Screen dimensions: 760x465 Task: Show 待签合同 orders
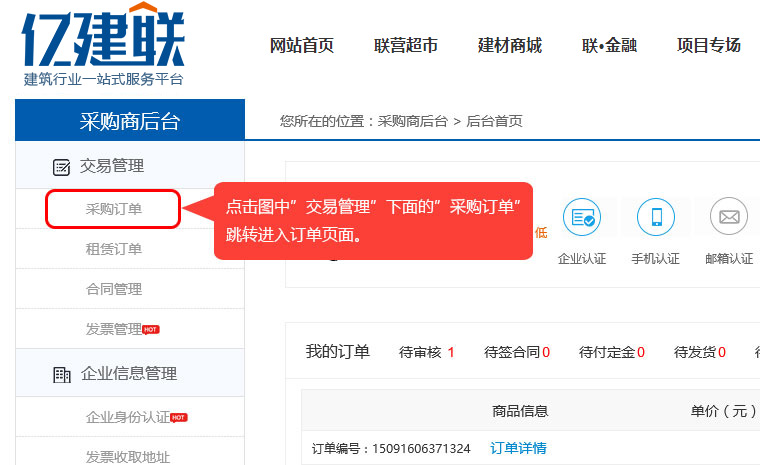[x=516, y=352]
